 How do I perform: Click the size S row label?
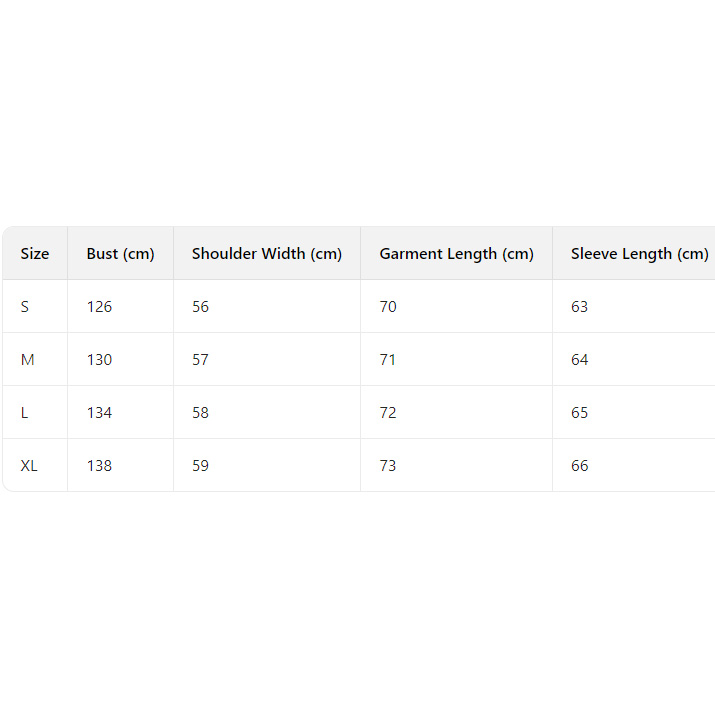[25, 307]
